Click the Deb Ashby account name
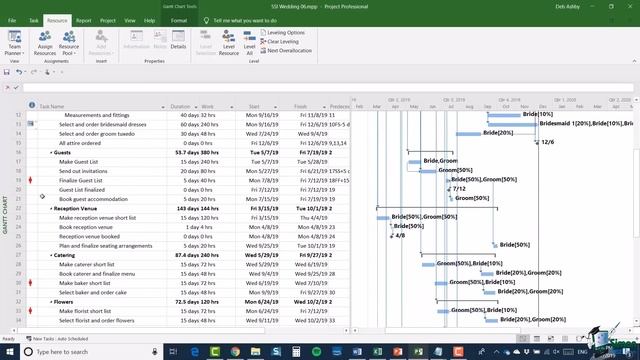Image resolution: width=640 pixels, height=360 pixels. 567,7
